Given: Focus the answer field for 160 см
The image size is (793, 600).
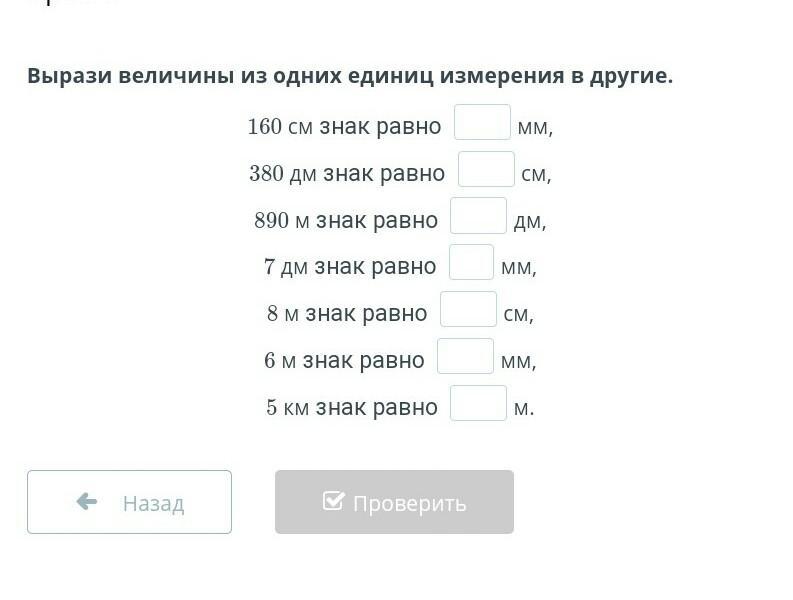Looking at the screenshot, I should [482, 123].
